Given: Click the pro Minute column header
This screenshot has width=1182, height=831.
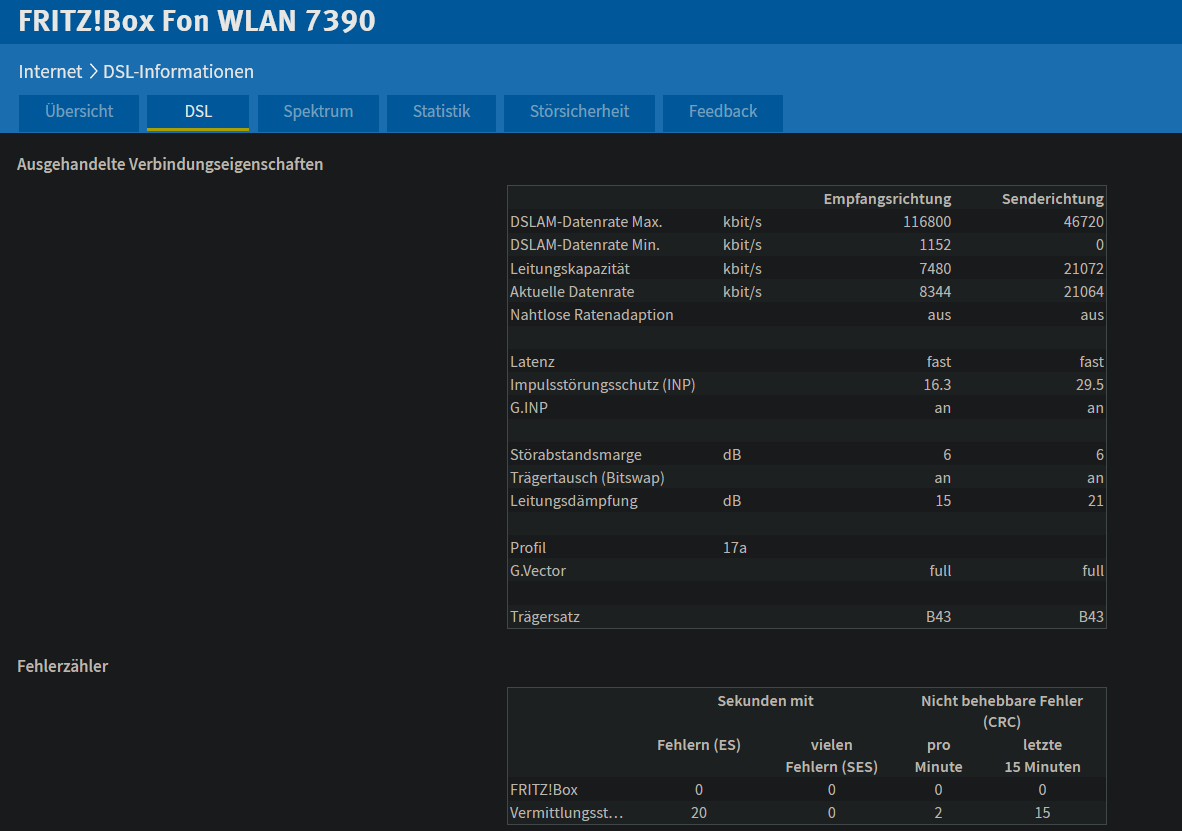Looking at the screenshot, I should (939, 756).
